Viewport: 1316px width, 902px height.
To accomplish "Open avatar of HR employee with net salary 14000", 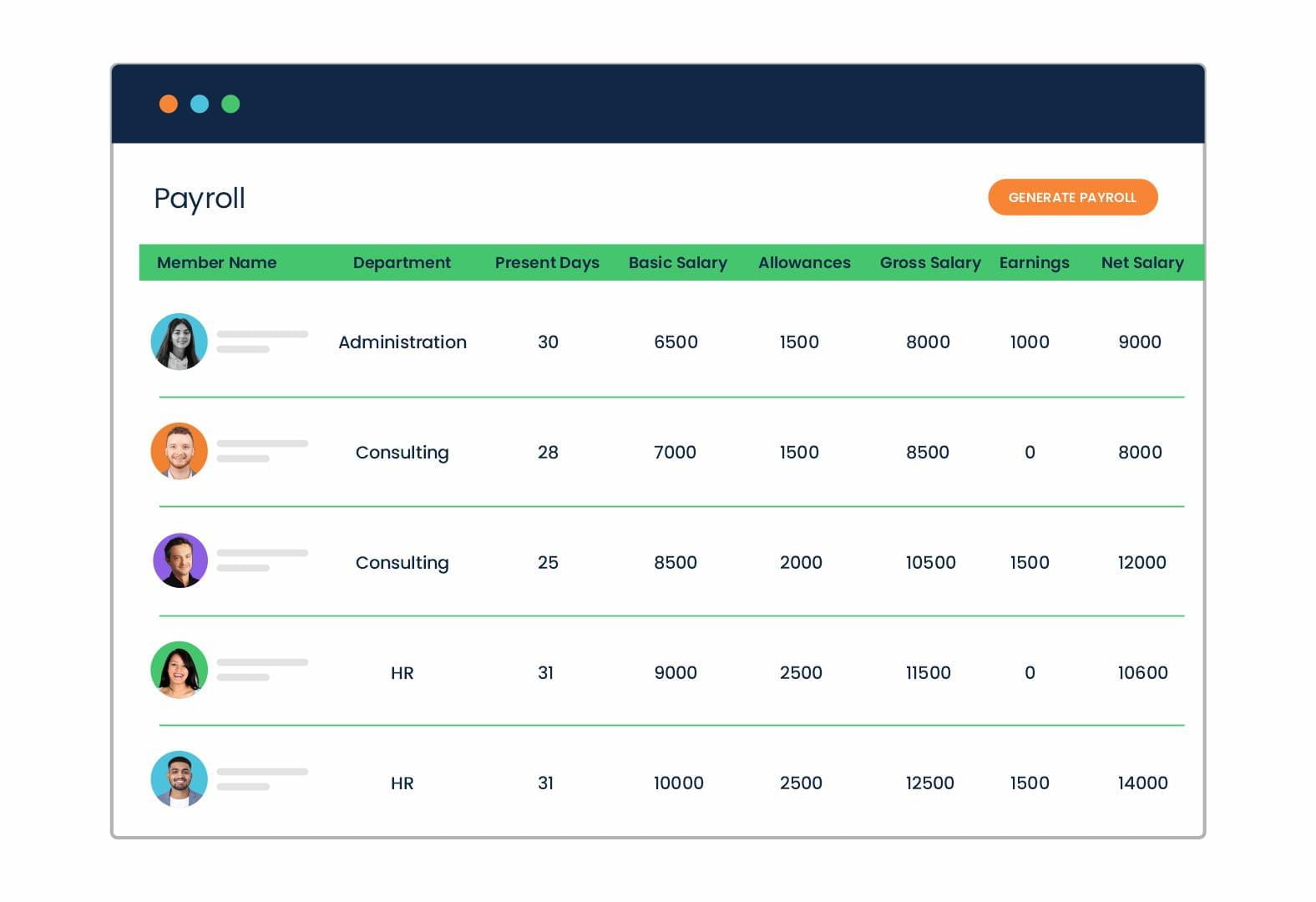I will (179, 779).
